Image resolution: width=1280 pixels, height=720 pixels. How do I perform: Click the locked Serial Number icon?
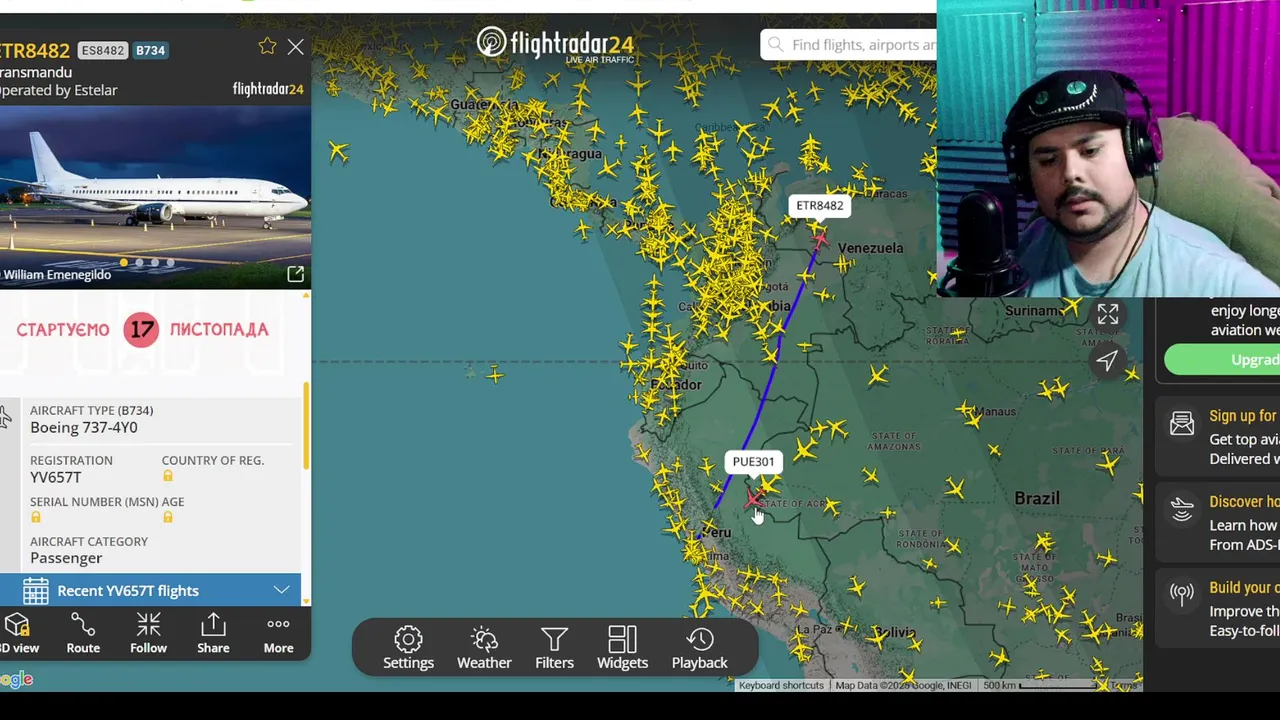click(x=36, y=517)
